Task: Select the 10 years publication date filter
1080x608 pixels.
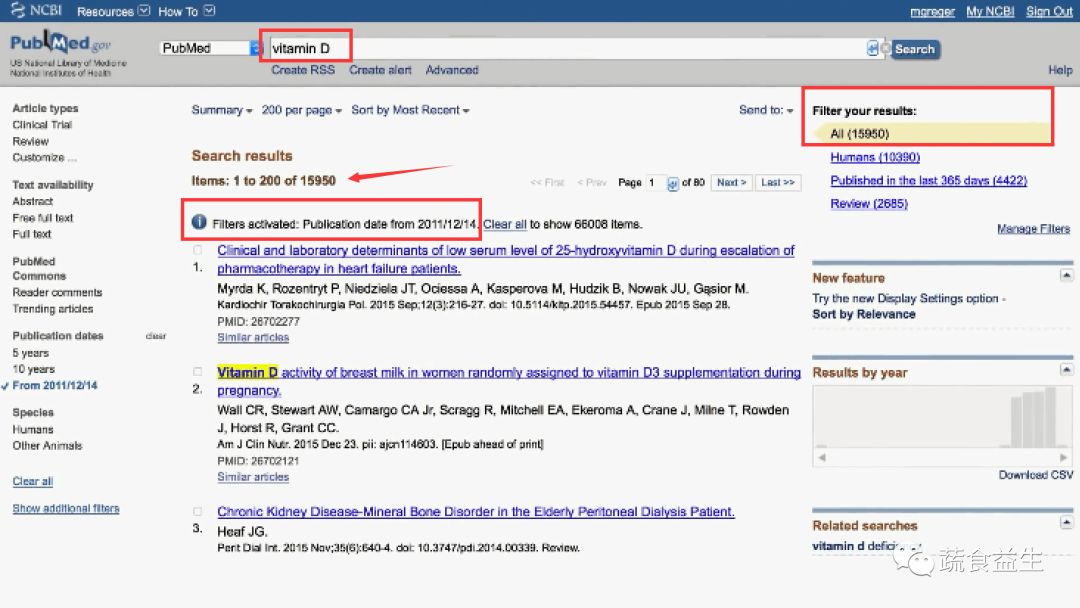Action: click(33, 369)
